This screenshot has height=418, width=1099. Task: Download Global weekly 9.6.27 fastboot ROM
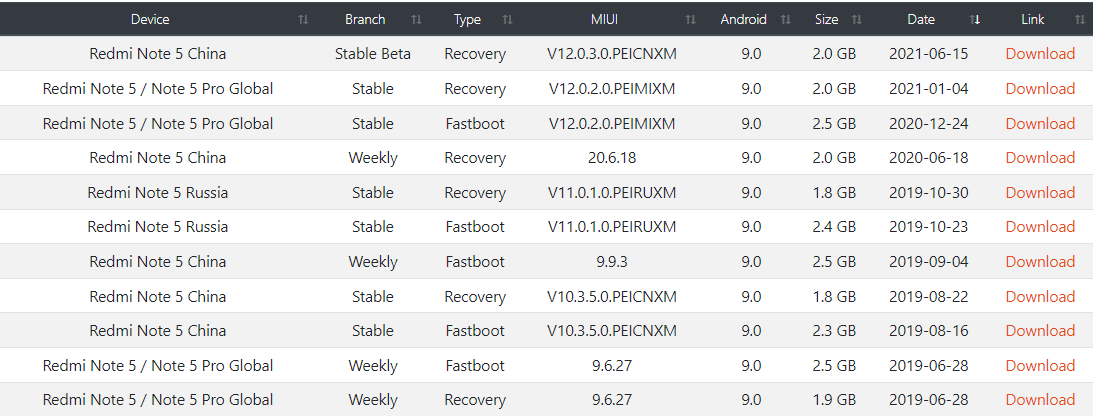[x=1040, y=366]
